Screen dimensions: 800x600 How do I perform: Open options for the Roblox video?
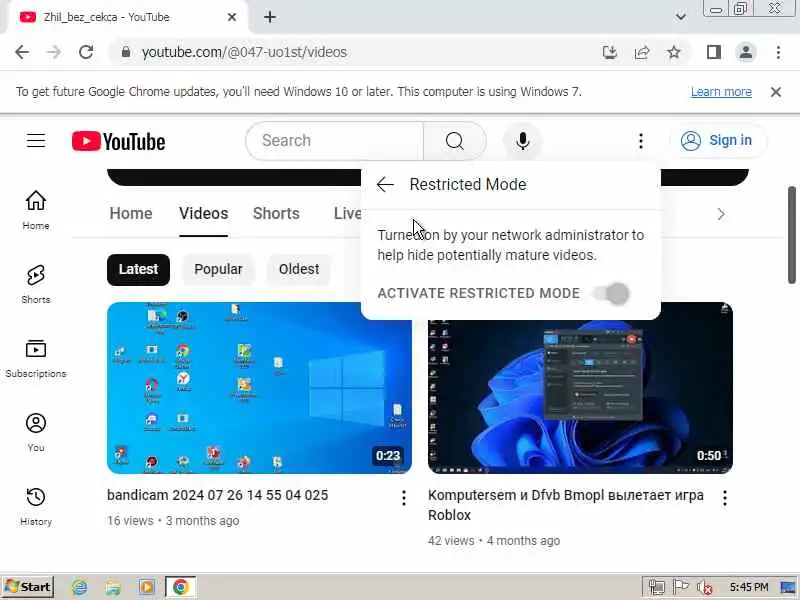click(724, 497)
